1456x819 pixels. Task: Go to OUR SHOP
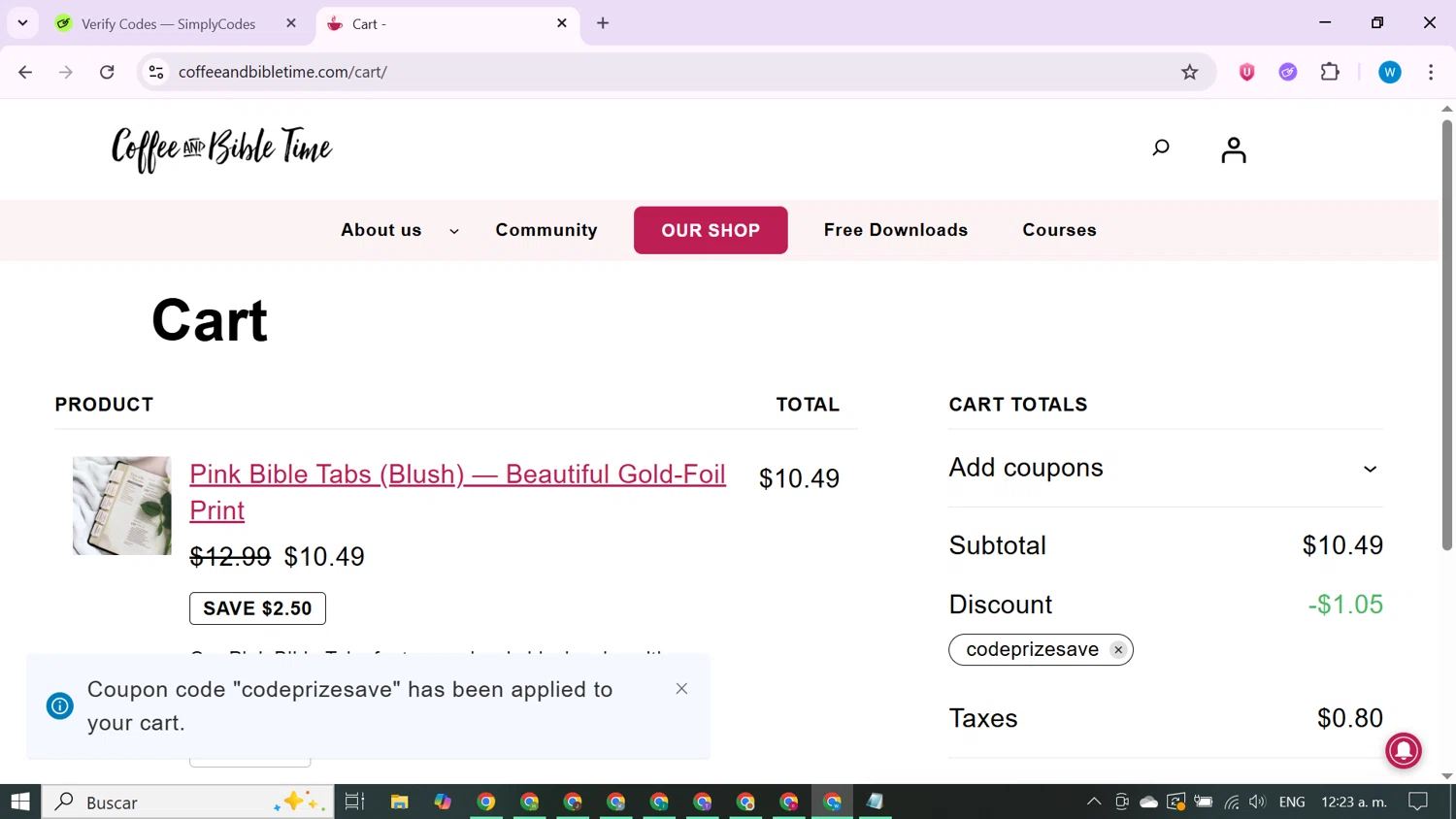coord(711,230)
